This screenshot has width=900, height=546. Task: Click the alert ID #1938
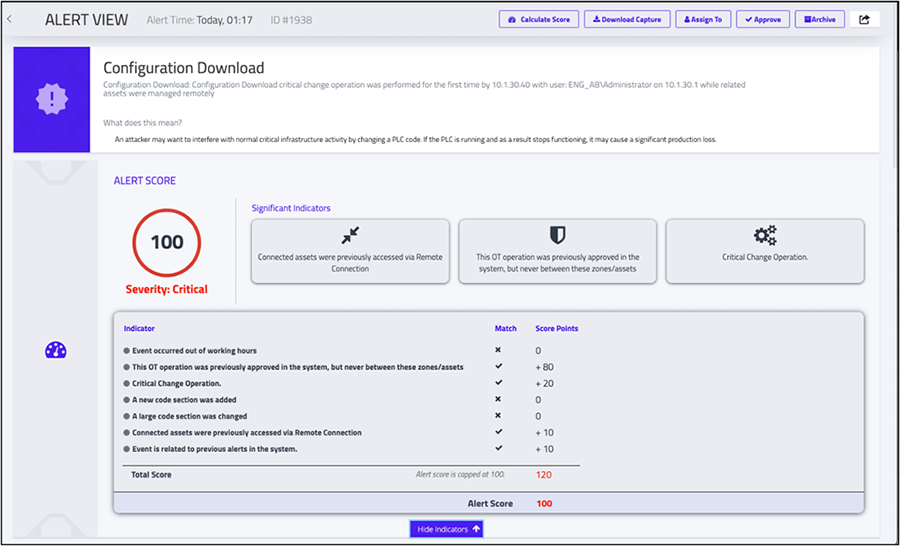[291, 20]
